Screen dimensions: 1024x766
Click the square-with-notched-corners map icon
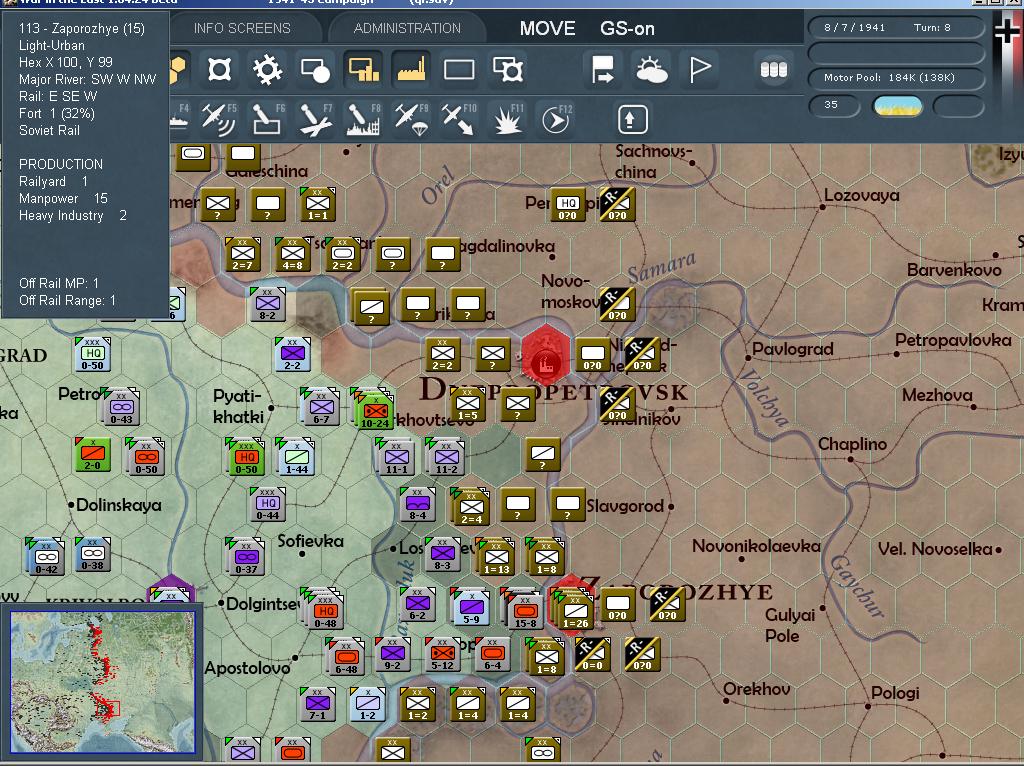click(x=219, y=69)
